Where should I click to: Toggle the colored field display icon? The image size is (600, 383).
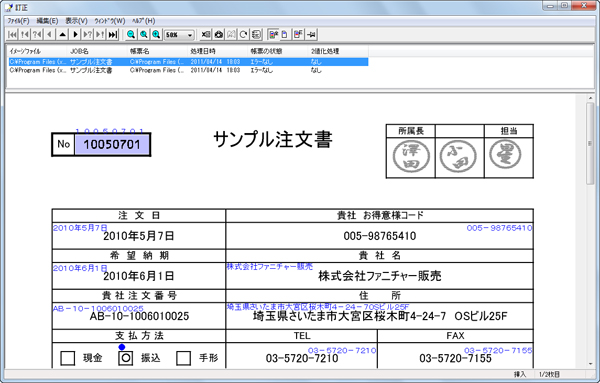[273, 34]
